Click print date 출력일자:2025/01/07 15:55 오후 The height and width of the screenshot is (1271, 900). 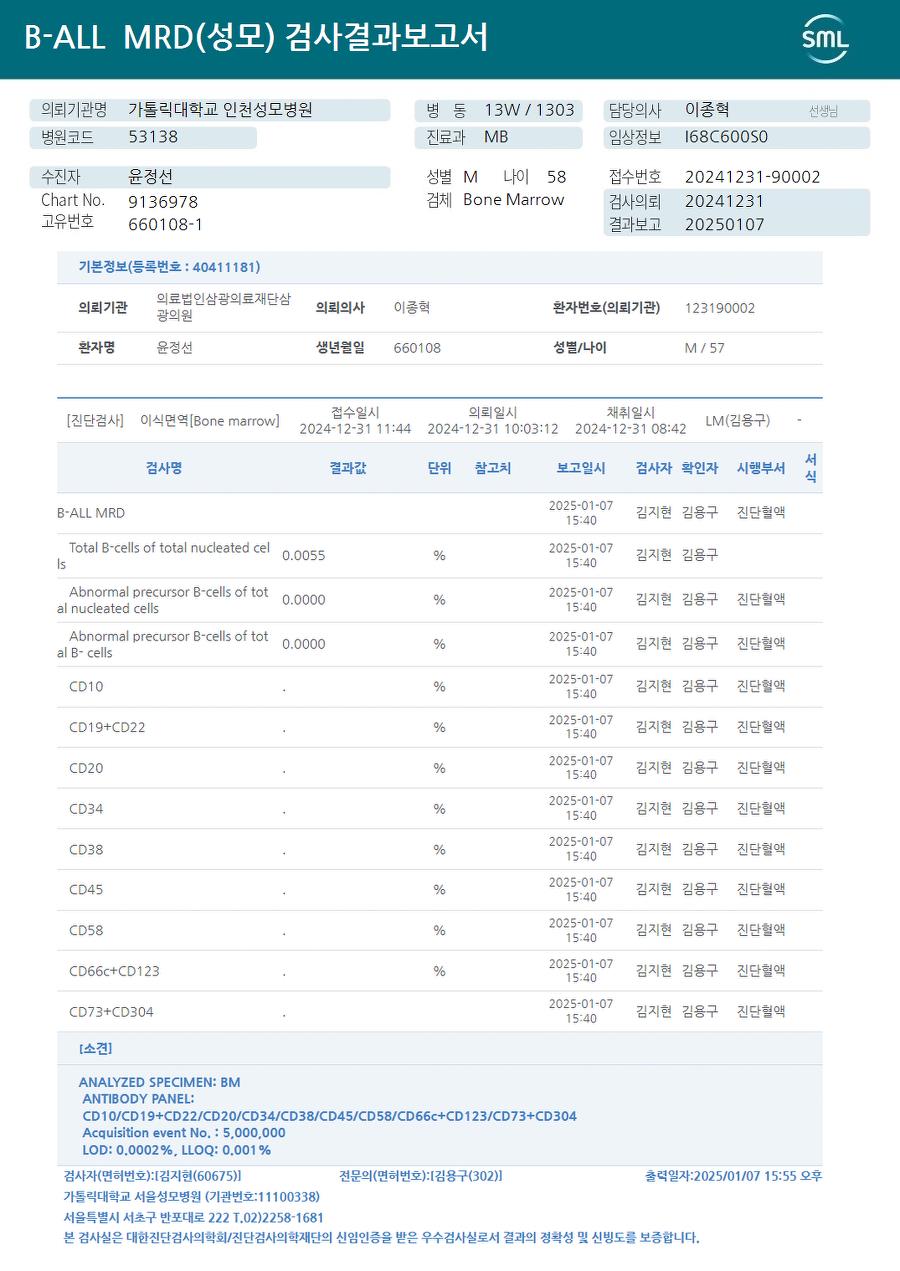tap(733, 1176)
